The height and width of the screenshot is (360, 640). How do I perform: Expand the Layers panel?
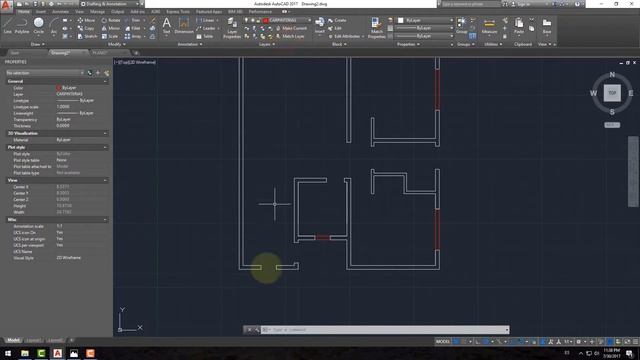267,44
